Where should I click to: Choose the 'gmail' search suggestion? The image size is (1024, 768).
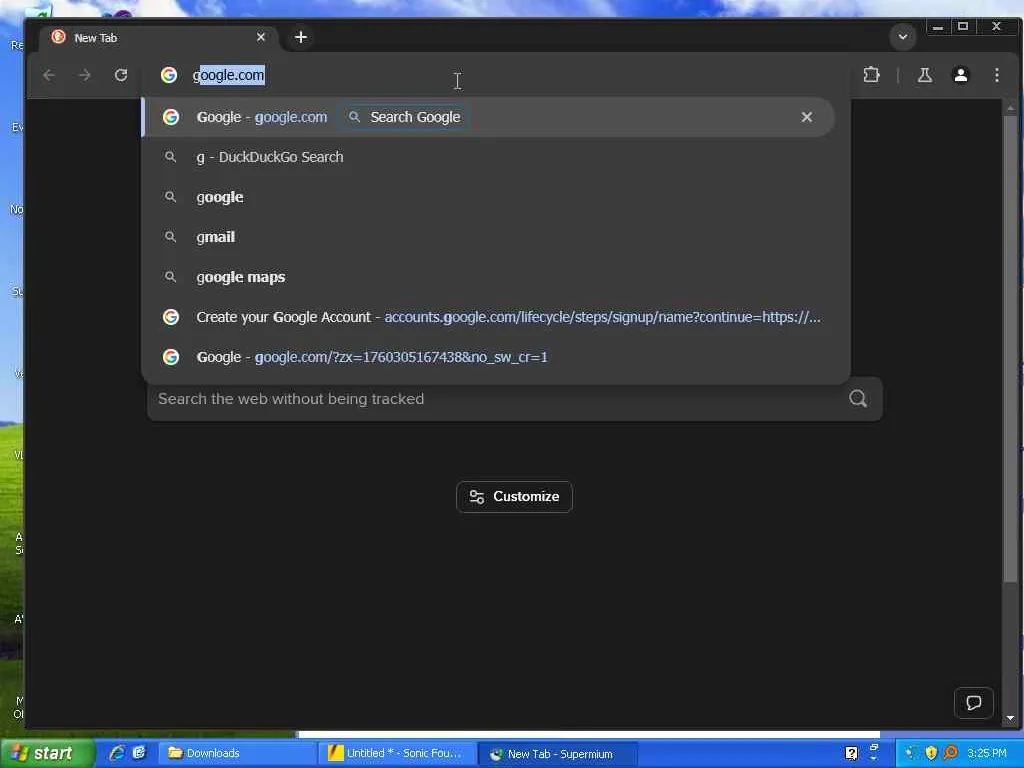pos(488,236)
